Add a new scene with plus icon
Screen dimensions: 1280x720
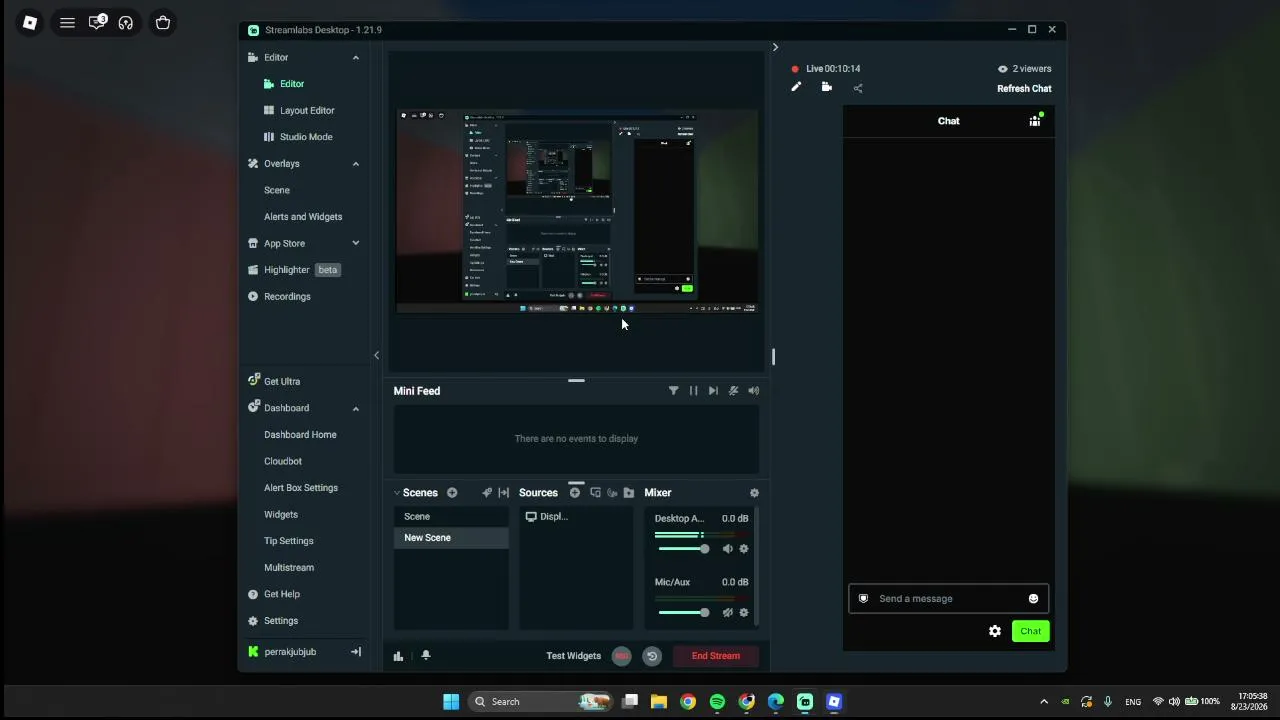click(452, 493)
